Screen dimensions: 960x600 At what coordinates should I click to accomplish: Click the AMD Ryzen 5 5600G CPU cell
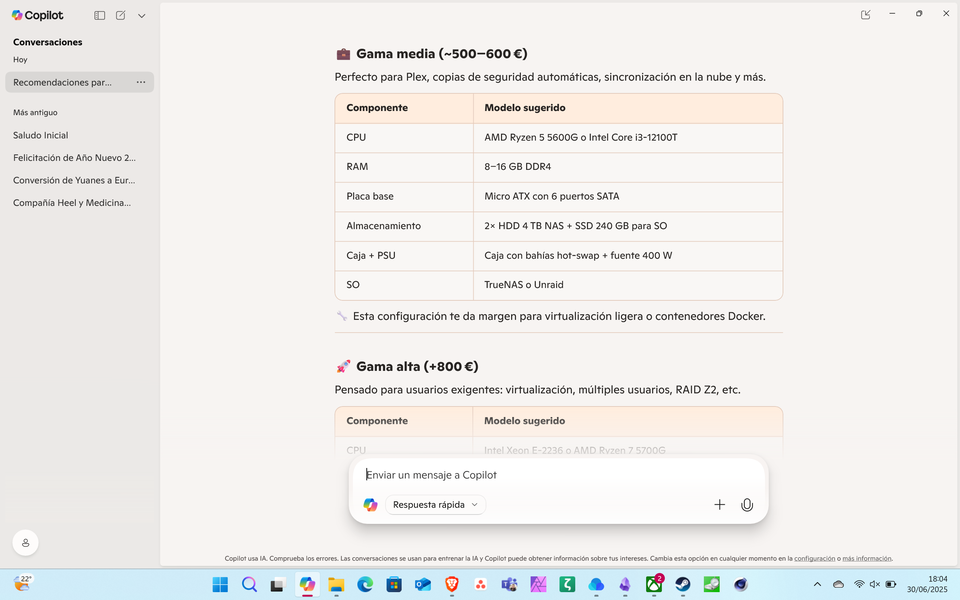coord(628,137)
